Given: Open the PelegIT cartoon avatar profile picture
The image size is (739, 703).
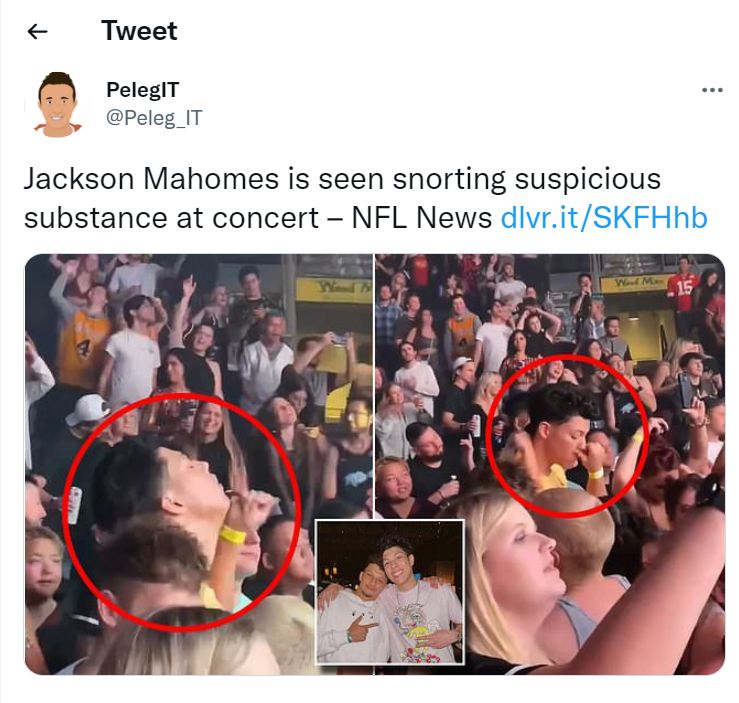Looking at the screenshot, I should pos(57,105).
